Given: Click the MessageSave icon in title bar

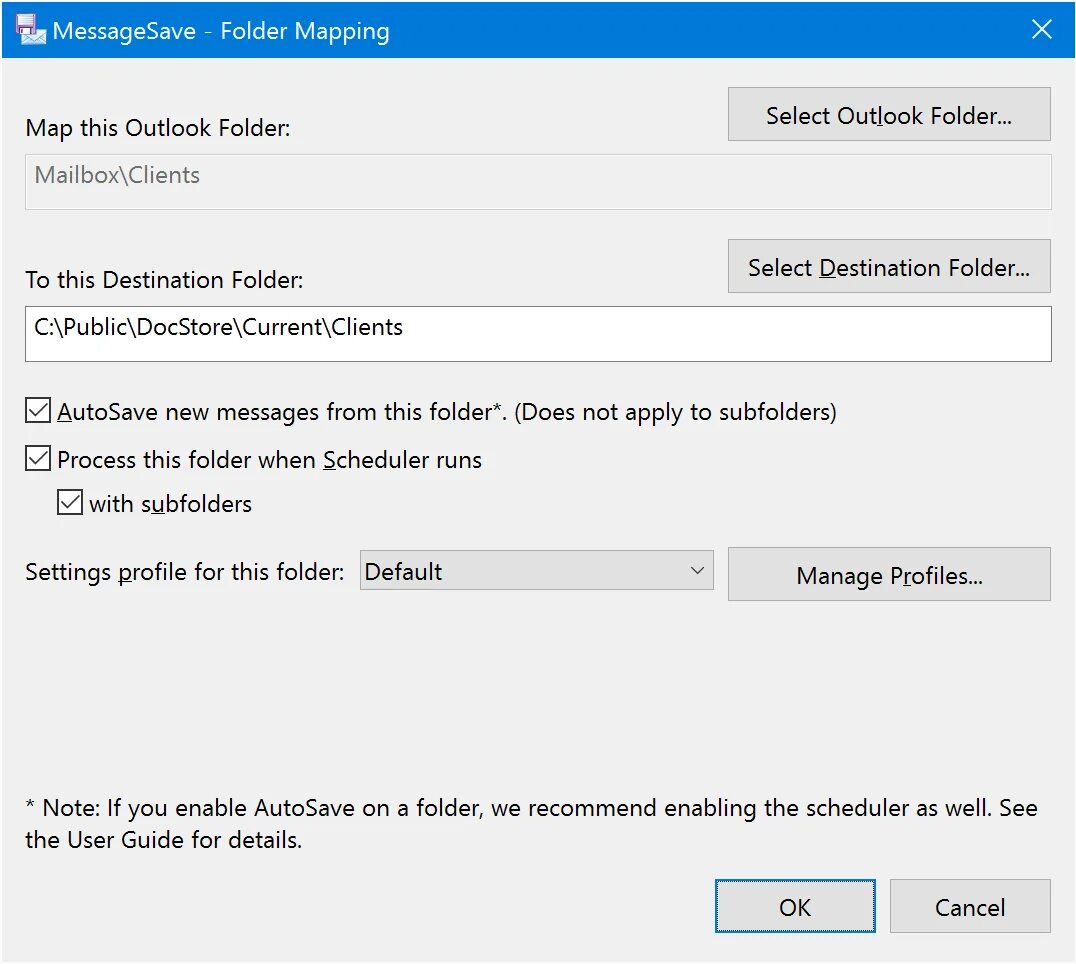Looking at the screenshot, I should [x=32, y=30].
